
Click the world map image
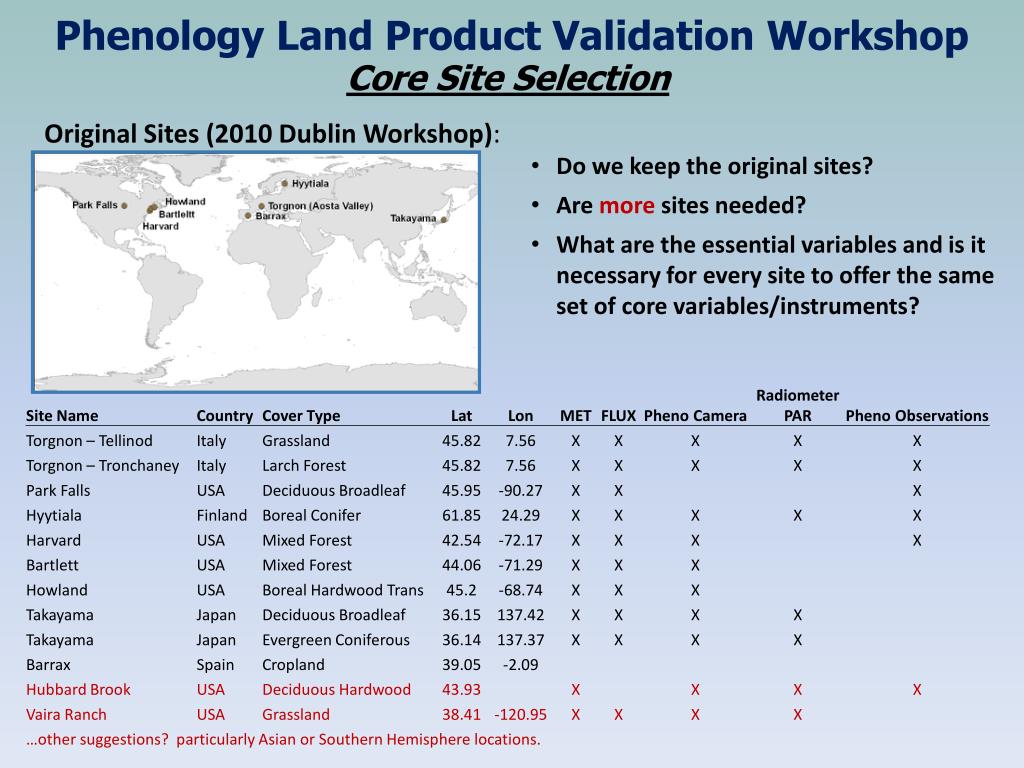(x=257, y=272)
